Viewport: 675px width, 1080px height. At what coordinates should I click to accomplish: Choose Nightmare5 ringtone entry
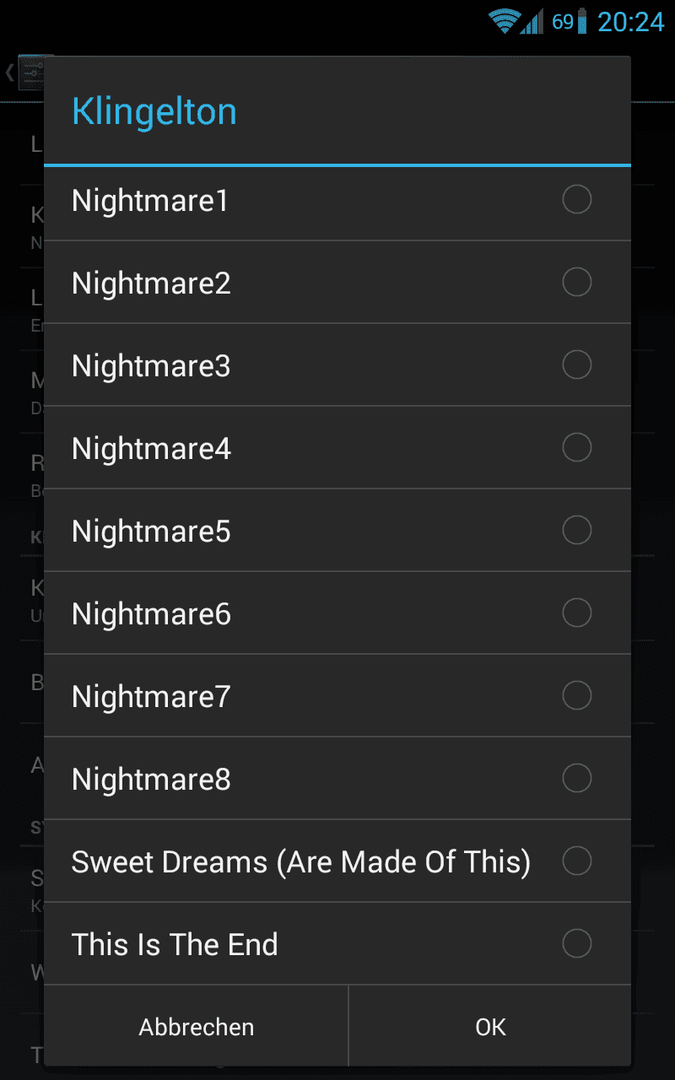pos(338,530)
